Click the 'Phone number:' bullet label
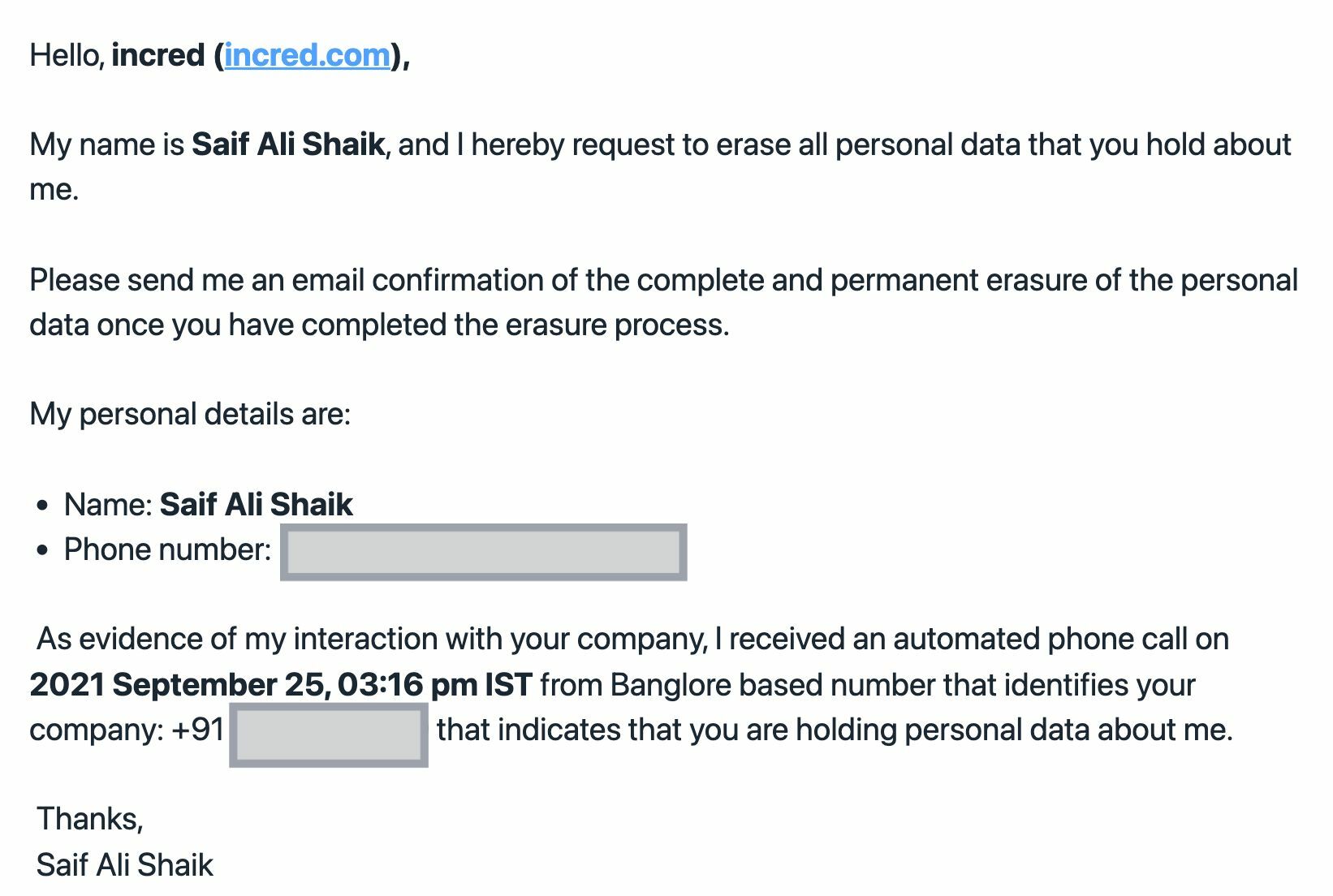Image resolution: width=1333 pixels, height=896 pixels. pyautogui.click(x=168, y=550)
